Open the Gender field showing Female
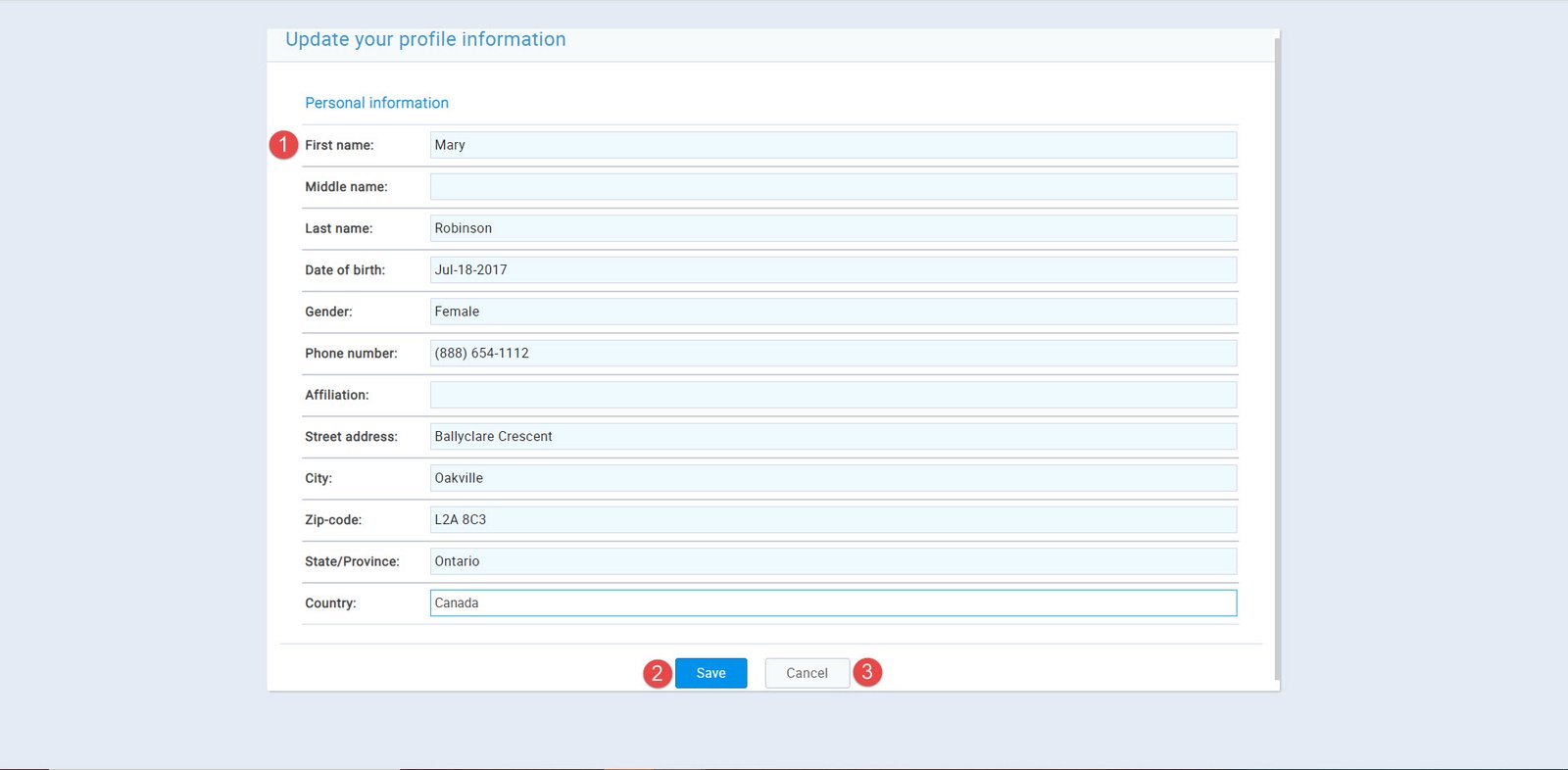Image resolution: width=1568 pixels, height=770 pixels. click(x=832, y=312)
